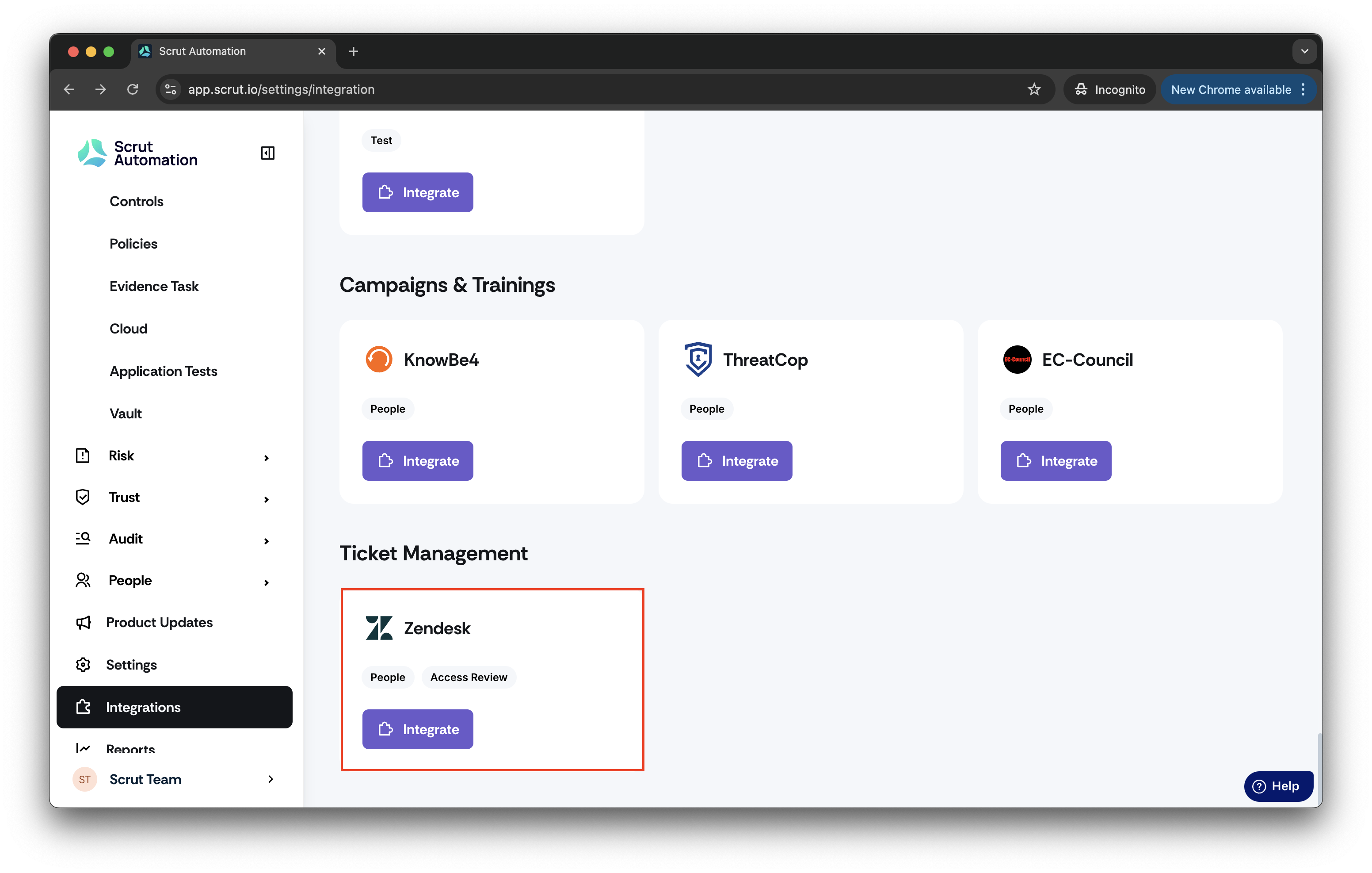The height and width of the screenshot is (873, 1372).
Task: Click the EC-Council logo icon
Action: point(1017,359)
